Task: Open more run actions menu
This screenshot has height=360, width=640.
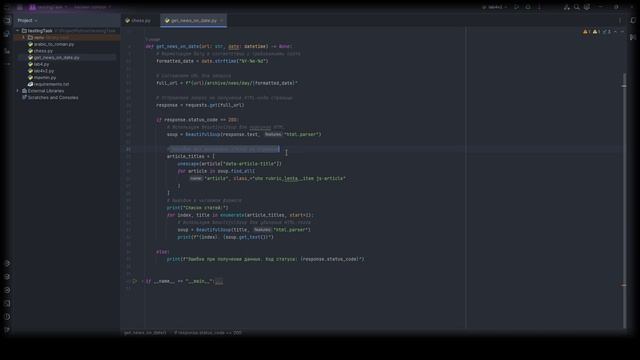Action: click(539, 7)
